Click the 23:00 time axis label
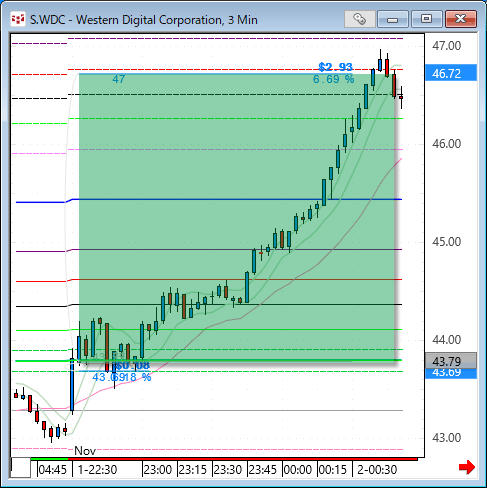Viewport: 487px width, 488px height. pos(158,470)
